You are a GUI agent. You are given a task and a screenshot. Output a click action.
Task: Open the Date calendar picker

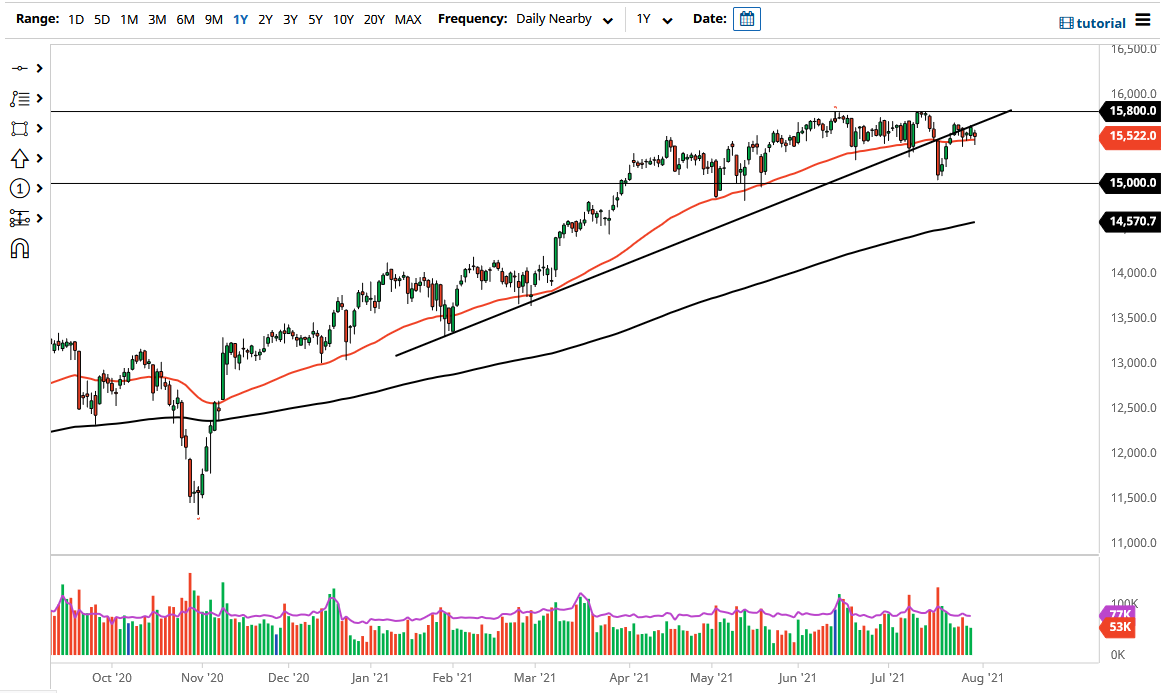pyautogui.click(x=746, y=18)
